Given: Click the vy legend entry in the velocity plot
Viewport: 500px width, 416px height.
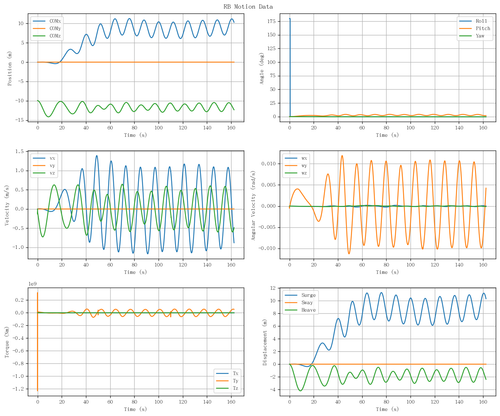Looking at the screenshot, I should [x=44, y=165].
